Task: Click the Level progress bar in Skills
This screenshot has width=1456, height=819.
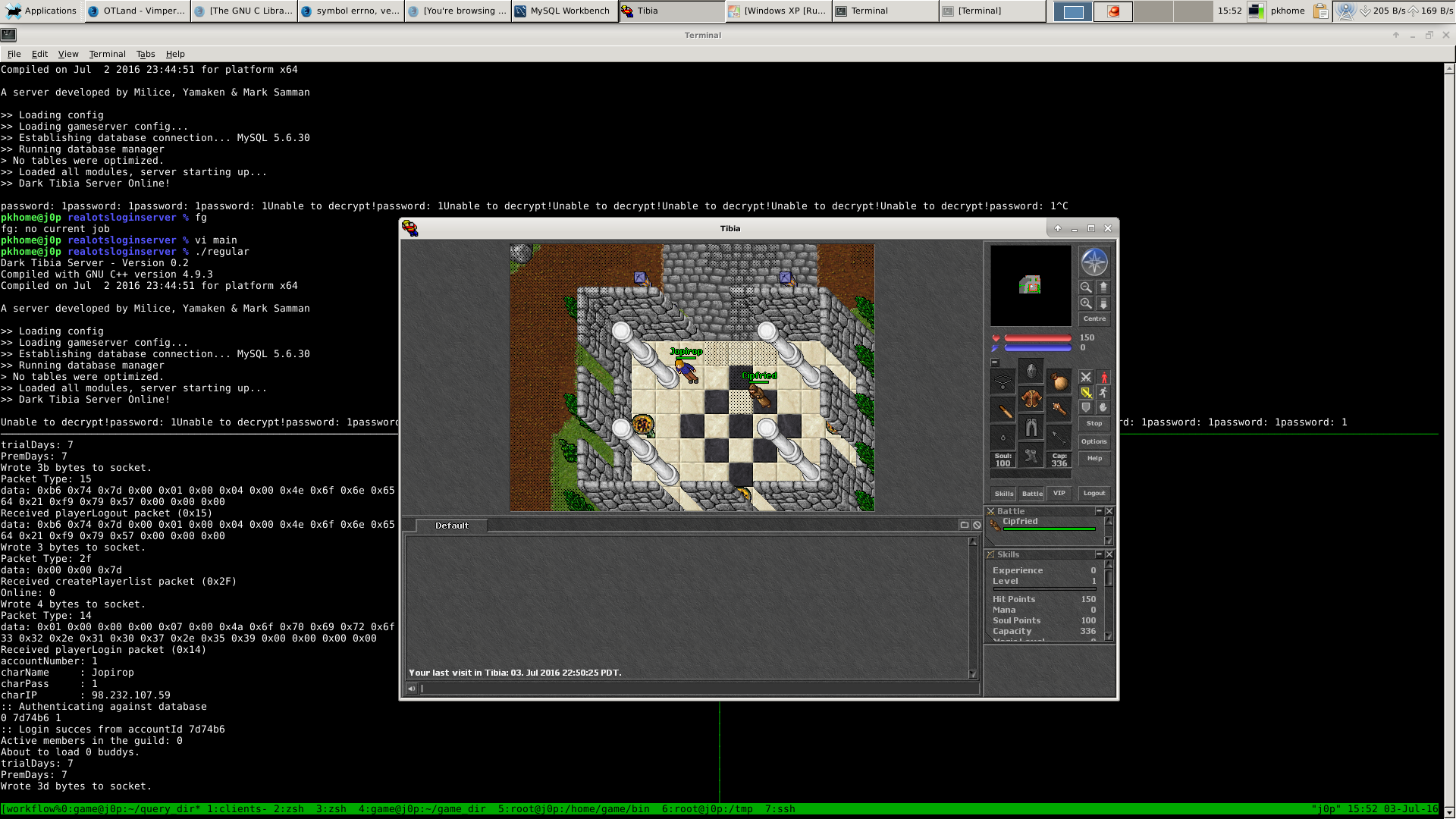Action: click(x=1044, y=589)
